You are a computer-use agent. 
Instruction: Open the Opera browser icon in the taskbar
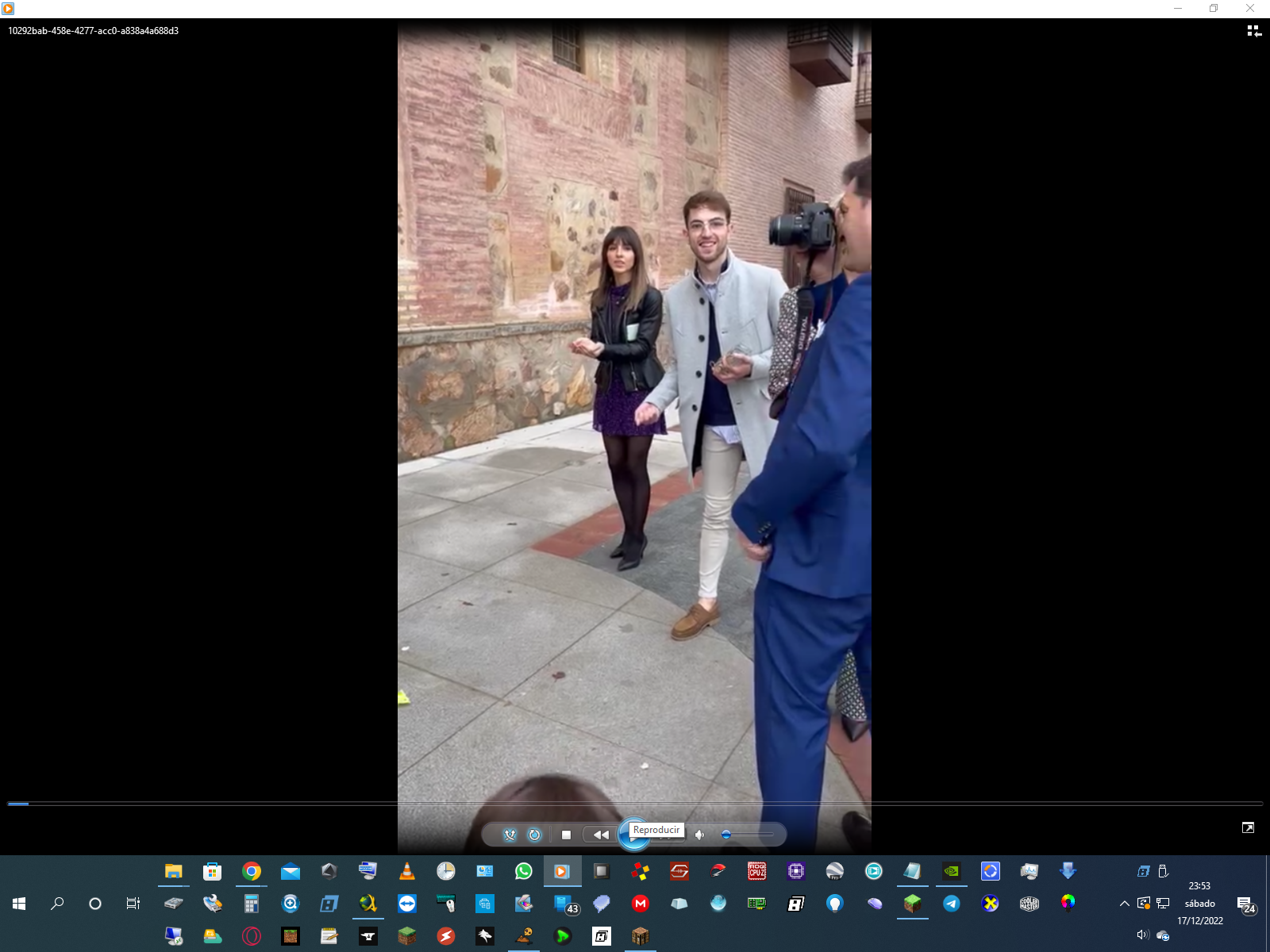tap(252, 936)
